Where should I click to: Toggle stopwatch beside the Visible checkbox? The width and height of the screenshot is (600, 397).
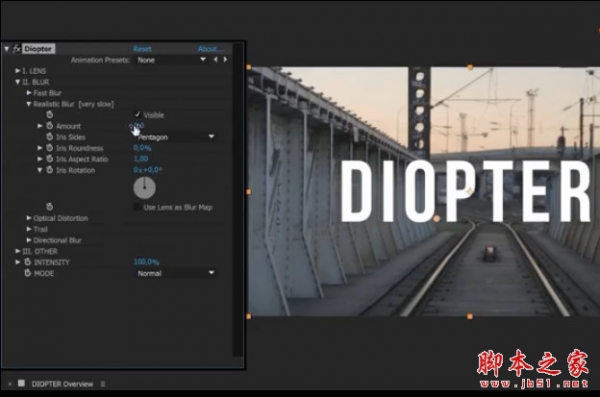point(49,114)
